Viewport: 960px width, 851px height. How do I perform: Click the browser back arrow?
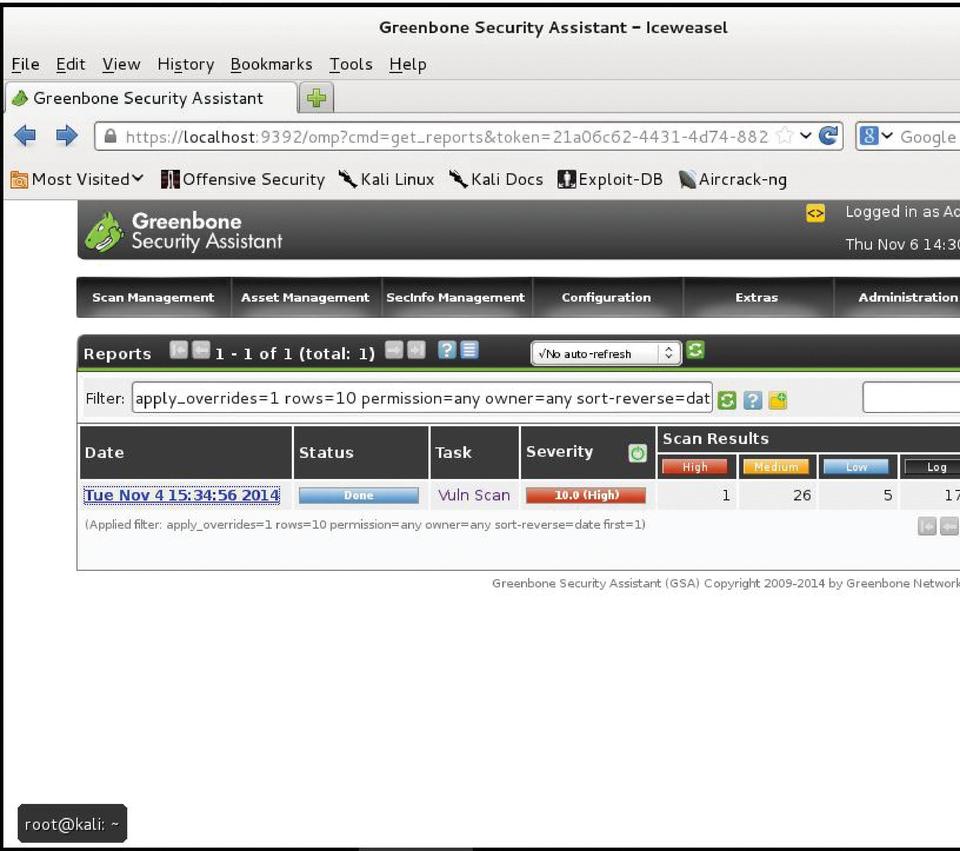25,136
